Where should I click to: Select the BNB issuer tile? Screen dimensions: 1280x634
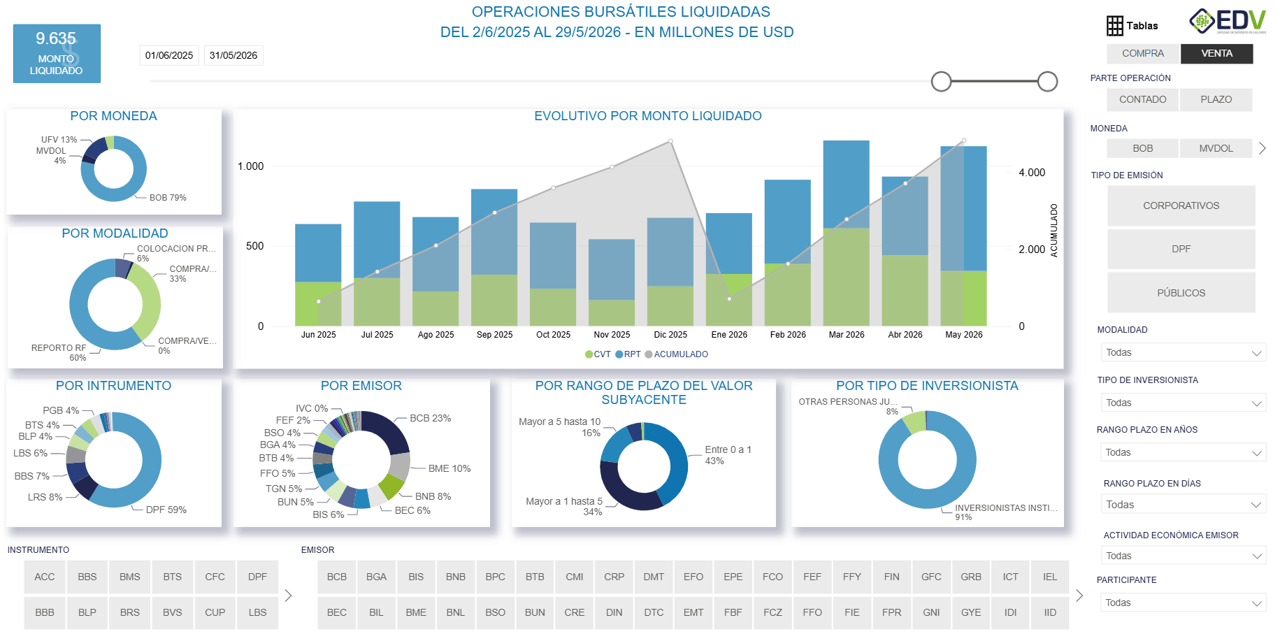point(456,577)
